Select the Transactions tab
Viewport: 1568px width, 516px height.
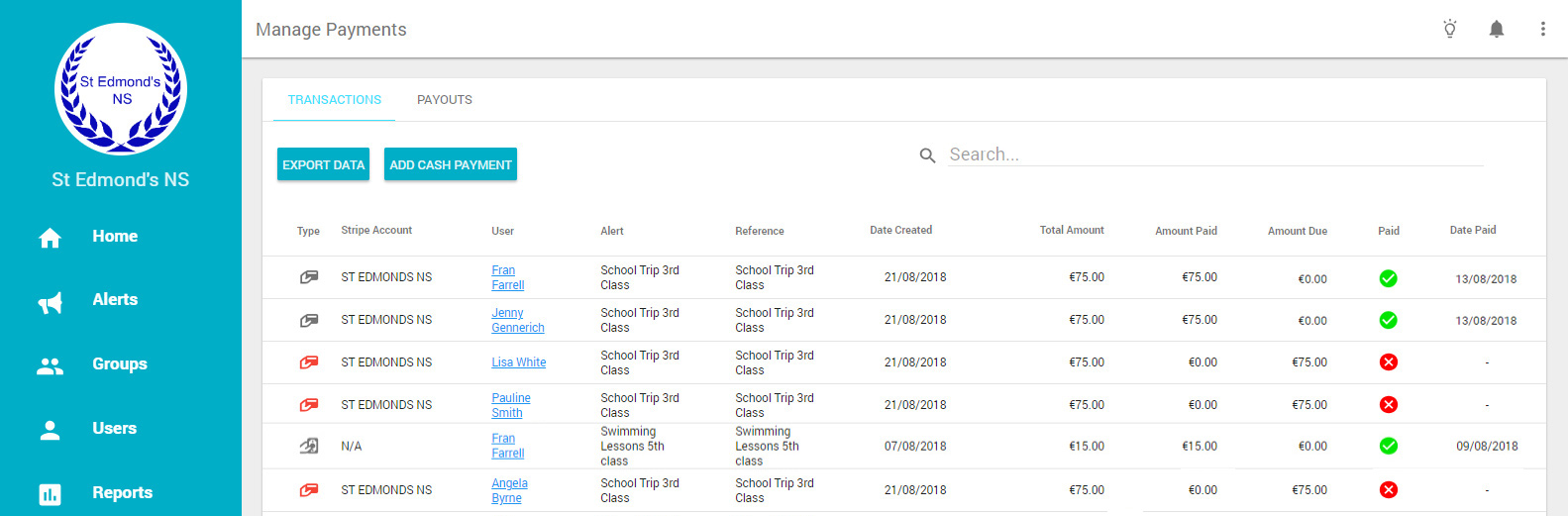[335, 100]
